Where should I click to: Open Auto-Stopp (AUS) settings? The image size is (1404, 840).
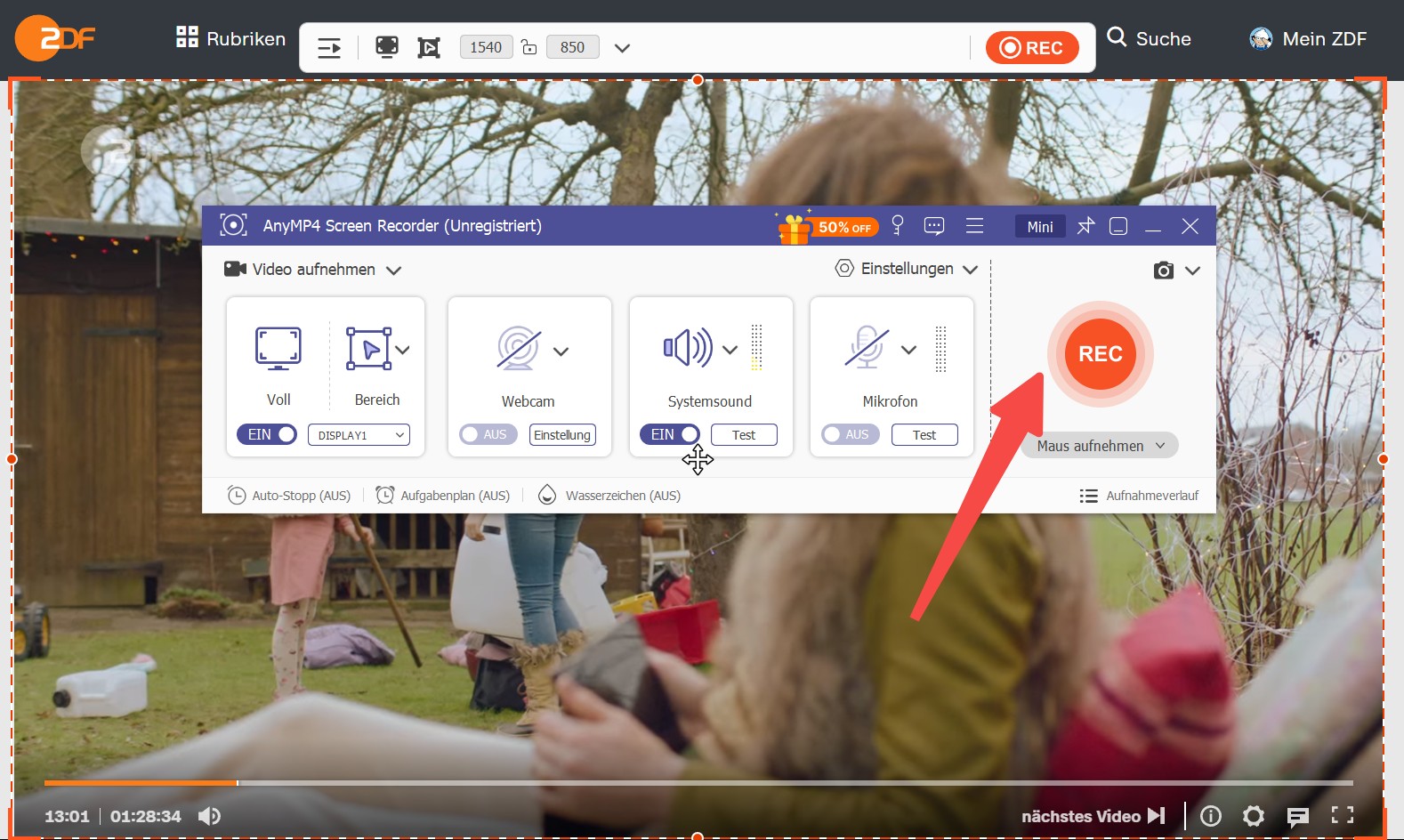[x=289, y=495]
